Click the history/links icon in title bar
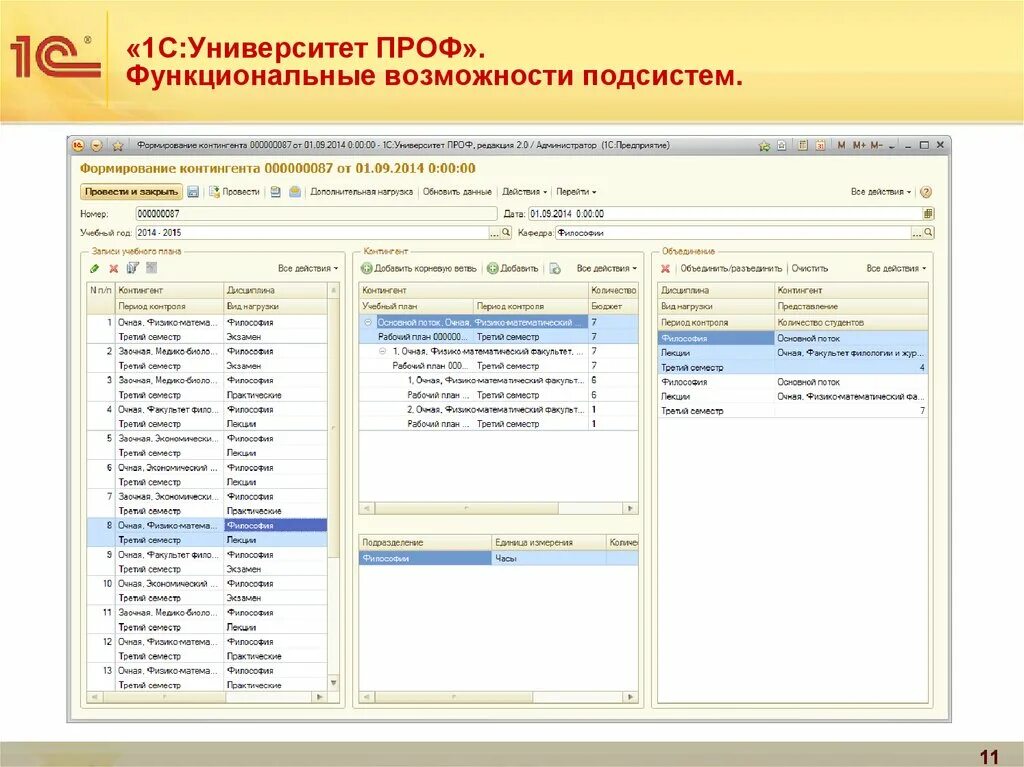1024x767 pixels. coord(782,145)
